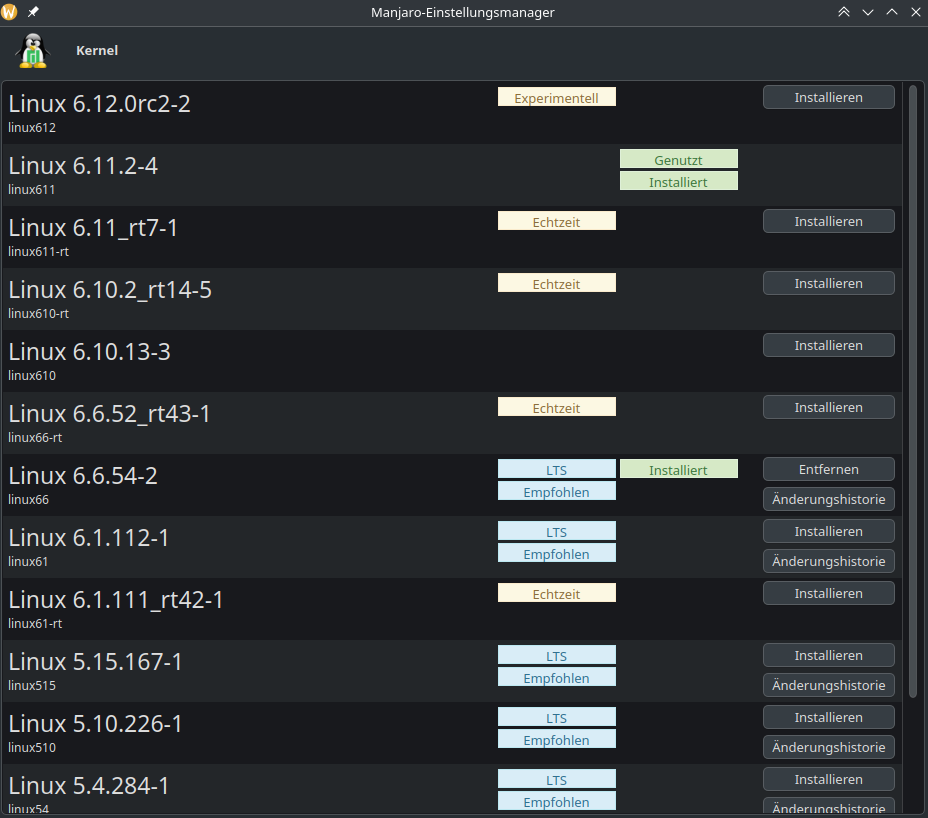928x818 pixels.
Task: Select the Linux 5.10.226-1 heading
Action: 95,724
